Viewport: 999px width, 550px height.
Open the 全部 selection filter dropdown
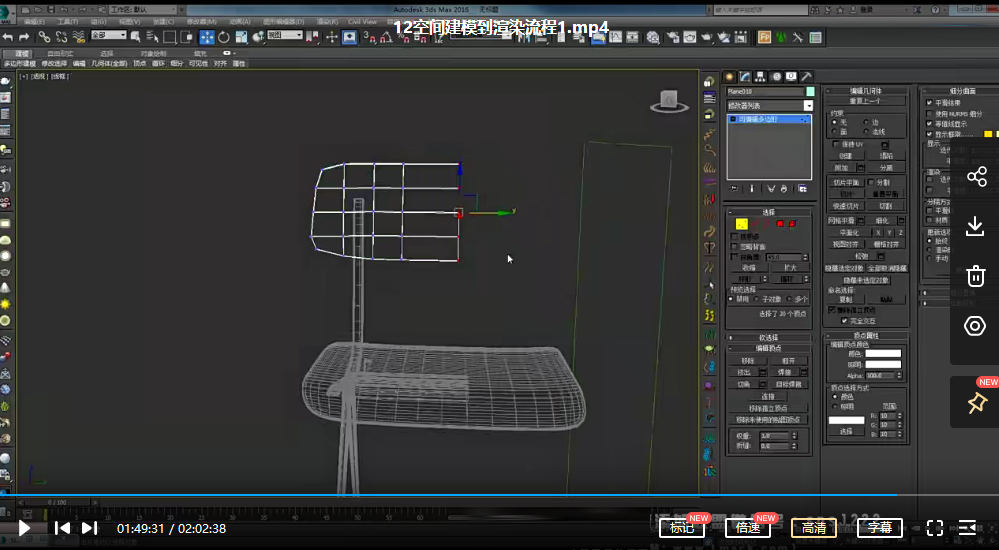[108, 36]
